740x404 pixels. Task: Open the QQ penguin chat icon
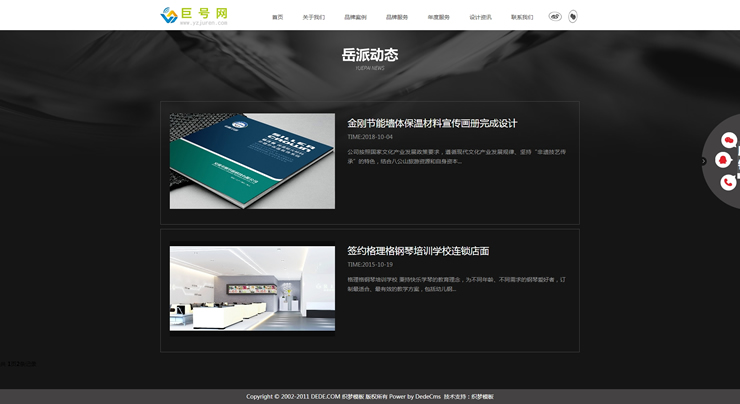pyautogui.click(x=723, y=161)
